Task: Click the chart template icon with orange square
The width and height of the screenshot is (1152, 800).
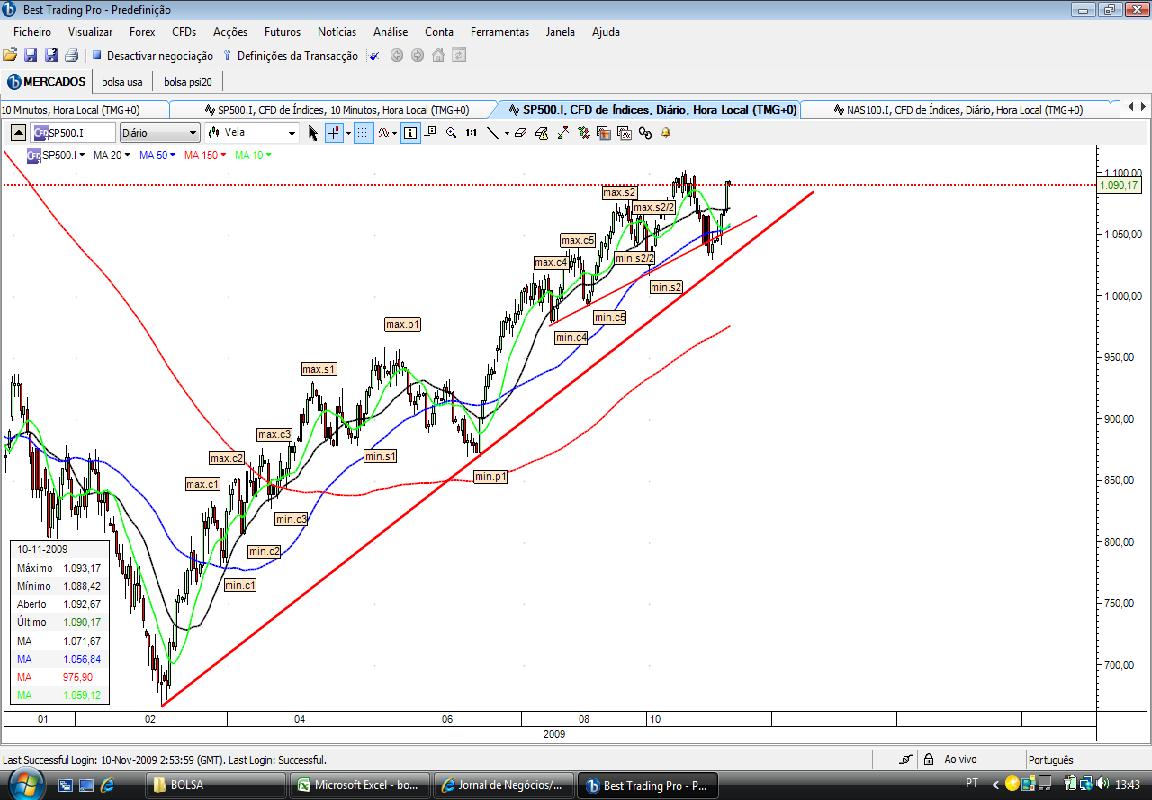Action: pos(604,133)
